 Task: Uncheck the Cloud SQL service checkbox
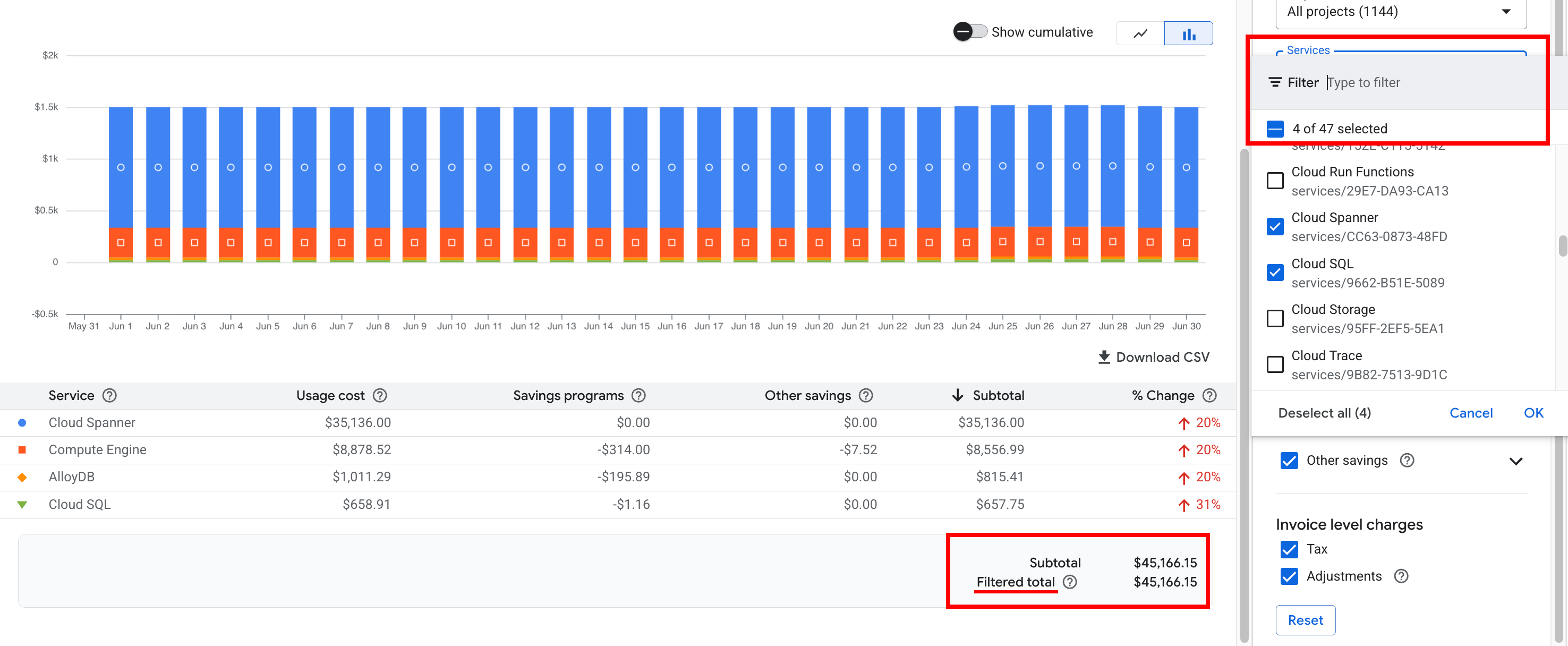pos(1275,272)
